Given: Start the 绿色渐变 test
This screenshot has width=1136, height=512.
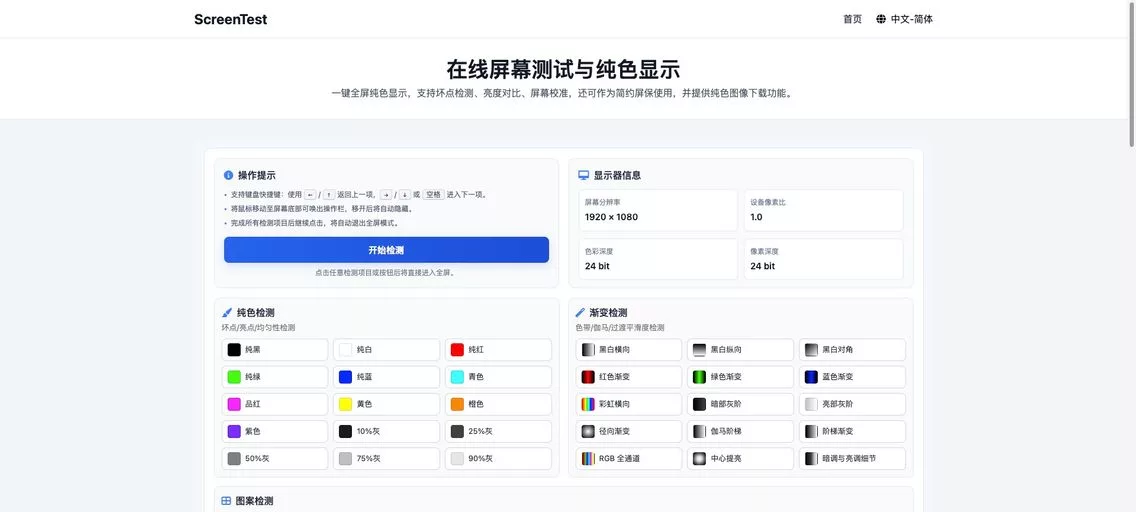Looking at the screenshot, I should (x=740, y=377).
